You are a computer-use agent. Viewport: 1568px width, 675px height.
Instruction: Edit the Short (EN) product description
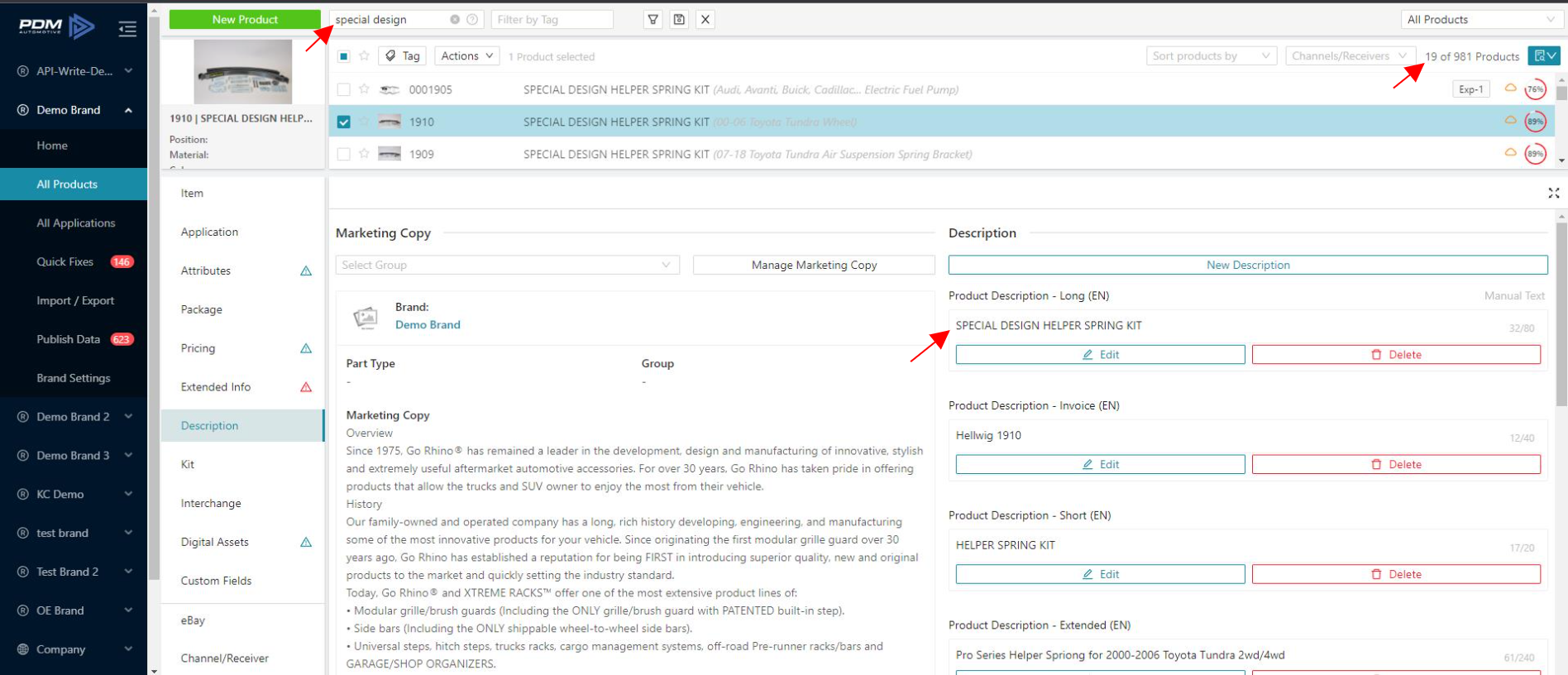[1100, 574]
